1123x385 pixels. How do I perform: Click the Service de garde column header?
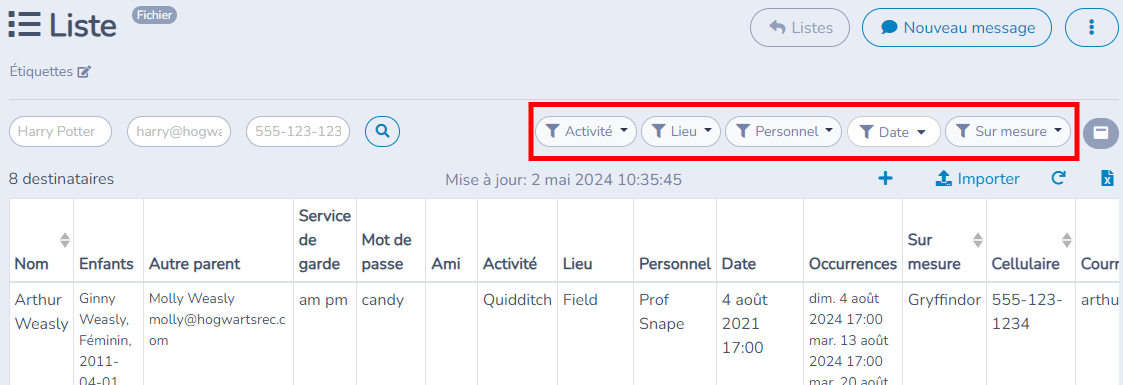click(x=324, y=240)
